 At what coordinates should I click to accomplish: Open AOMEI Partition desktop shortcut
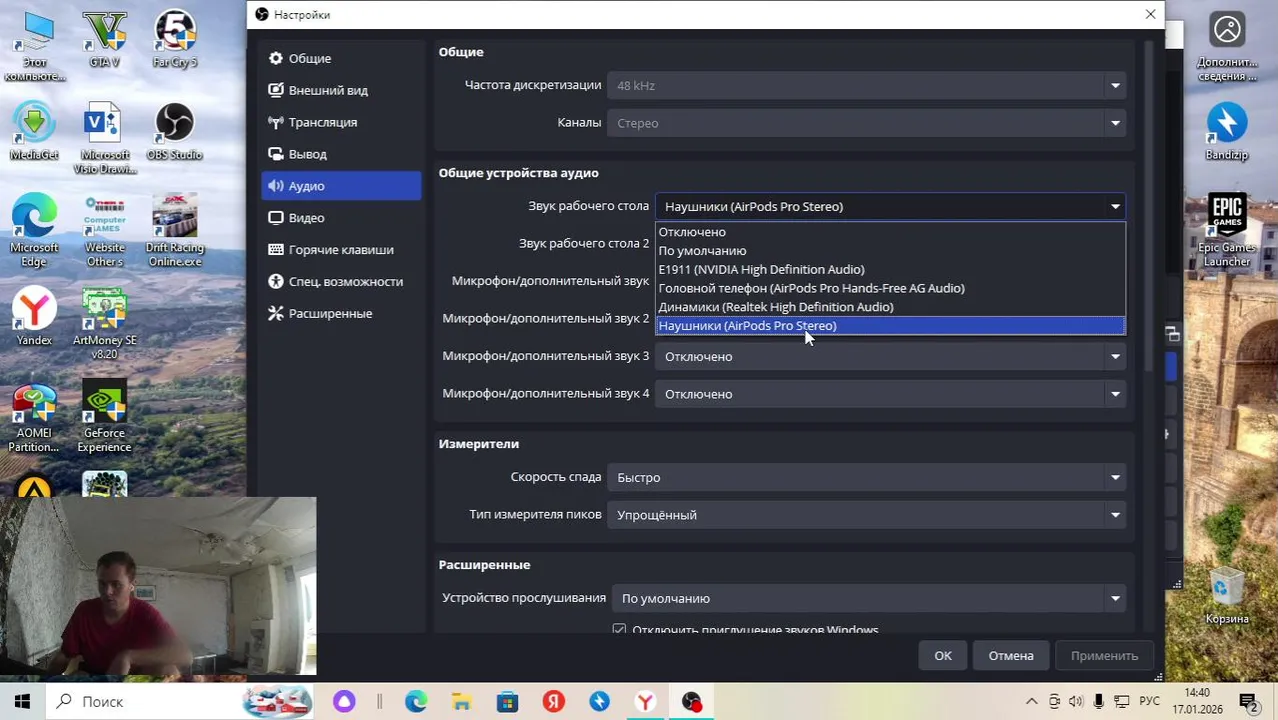tap(34, 417)
